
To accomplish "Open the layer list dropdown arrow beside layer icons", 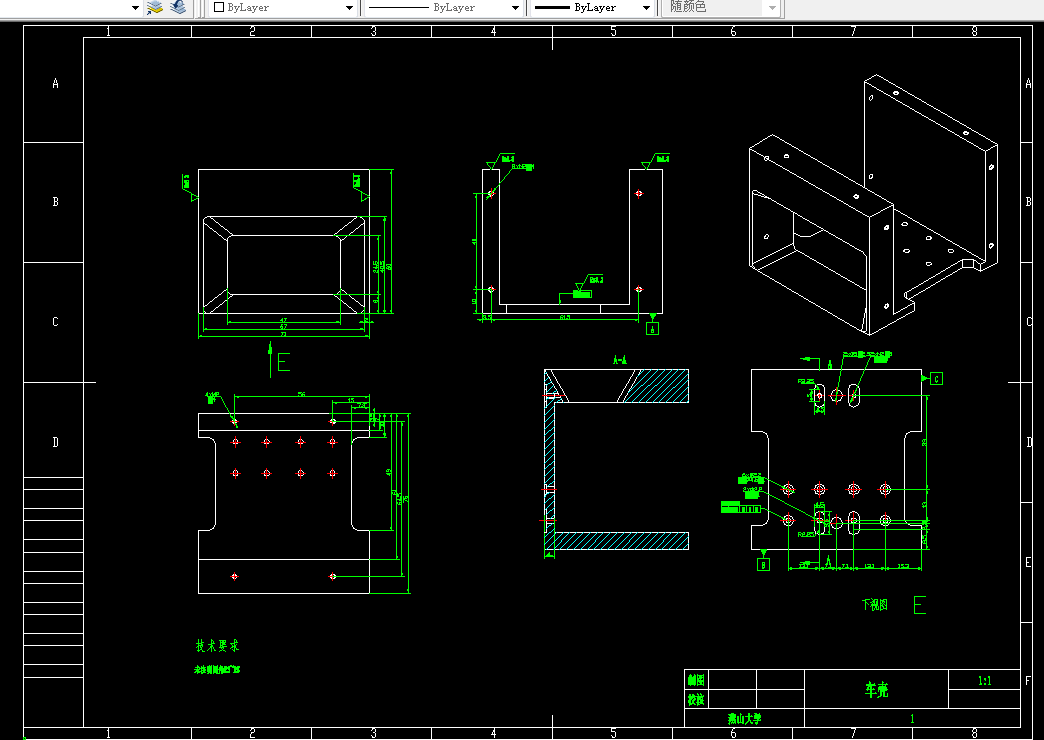I will [136, 8].
